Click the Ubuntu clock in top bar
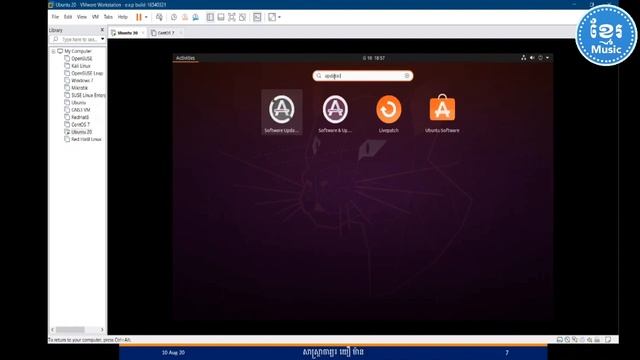 pos(374,58)
